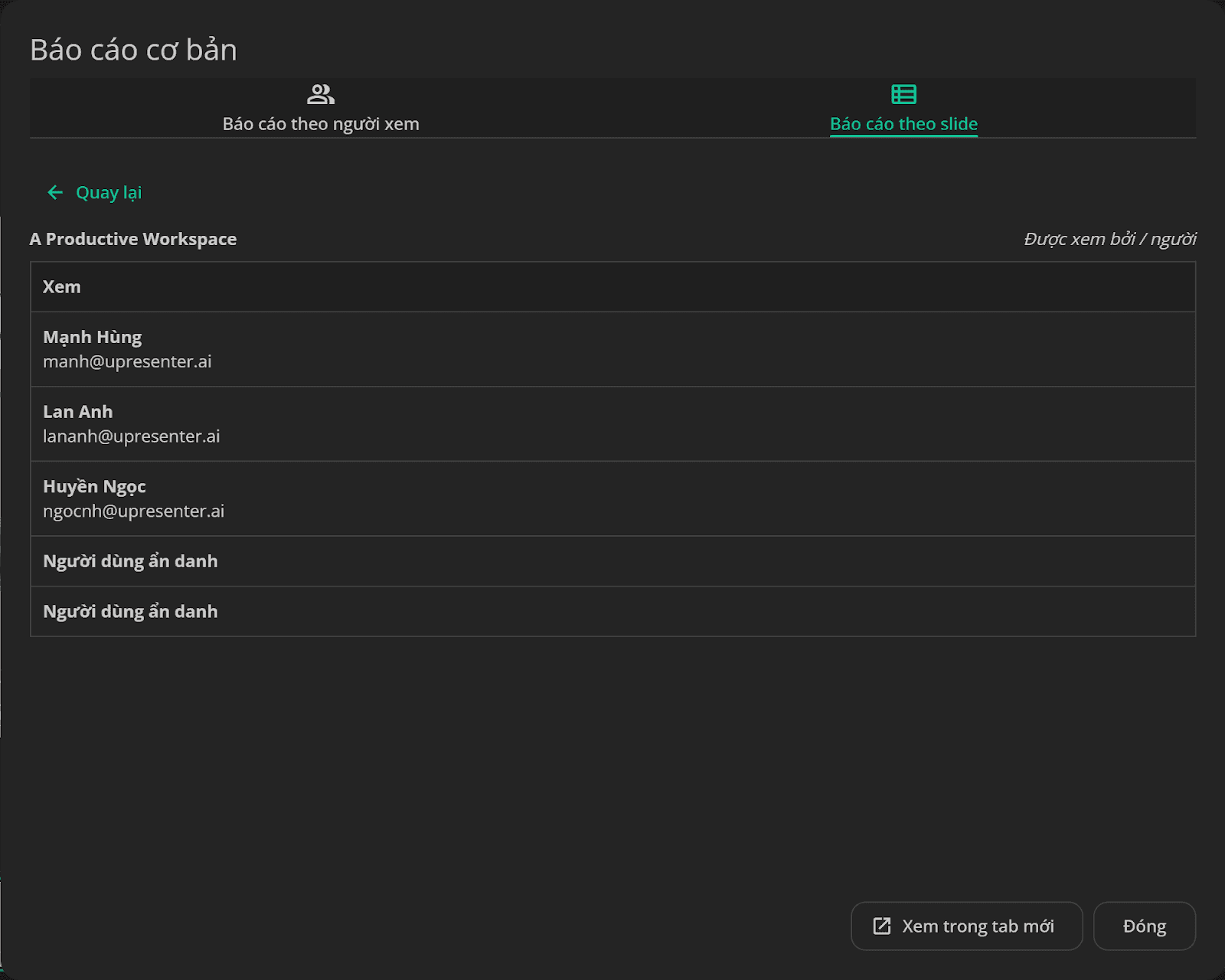
Task: Select the last Người dùng ẩn danh row
Action: pyautogui.click(x=612, y=611)
